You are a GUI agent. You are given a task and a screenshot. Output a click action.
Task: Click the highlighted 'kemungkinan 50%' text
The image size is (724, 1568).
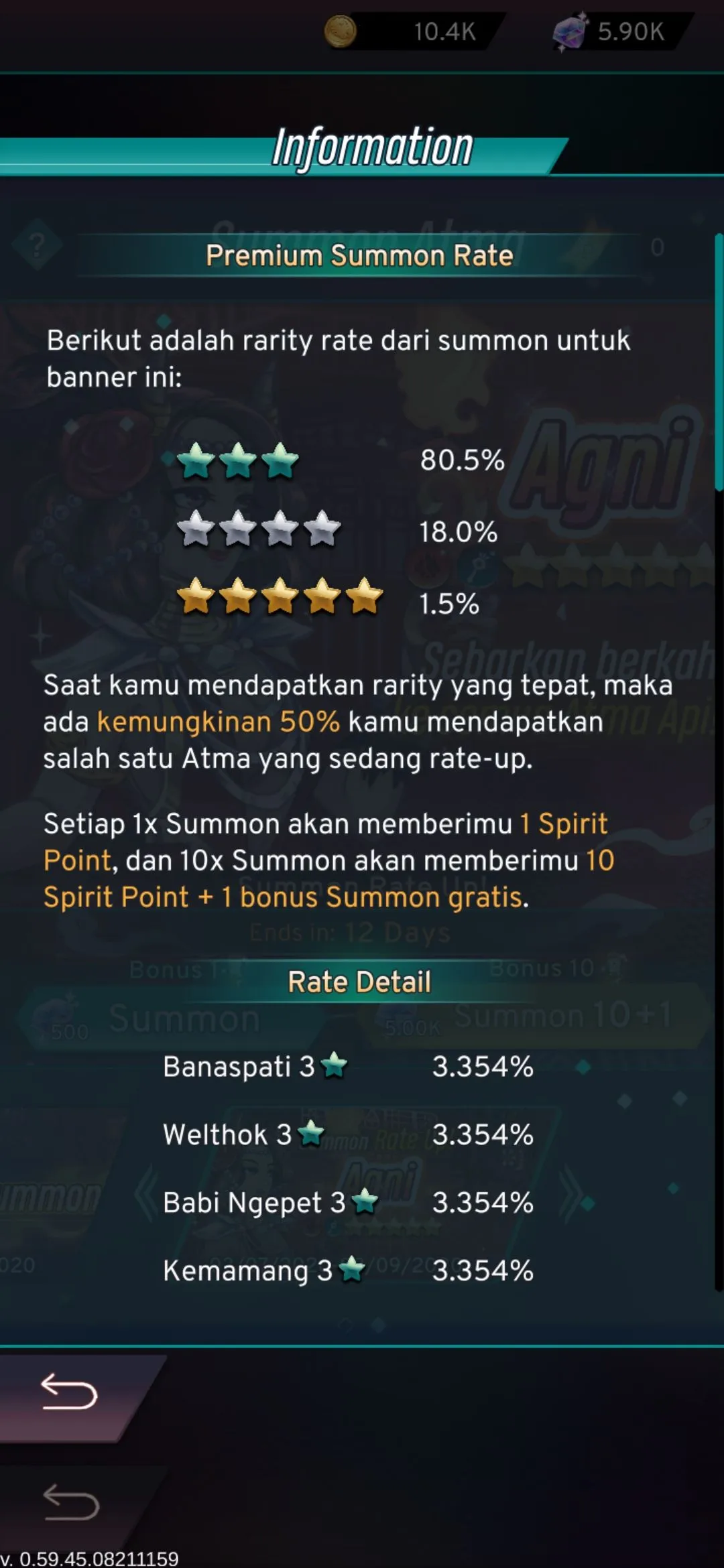click(x=219, y=722)
